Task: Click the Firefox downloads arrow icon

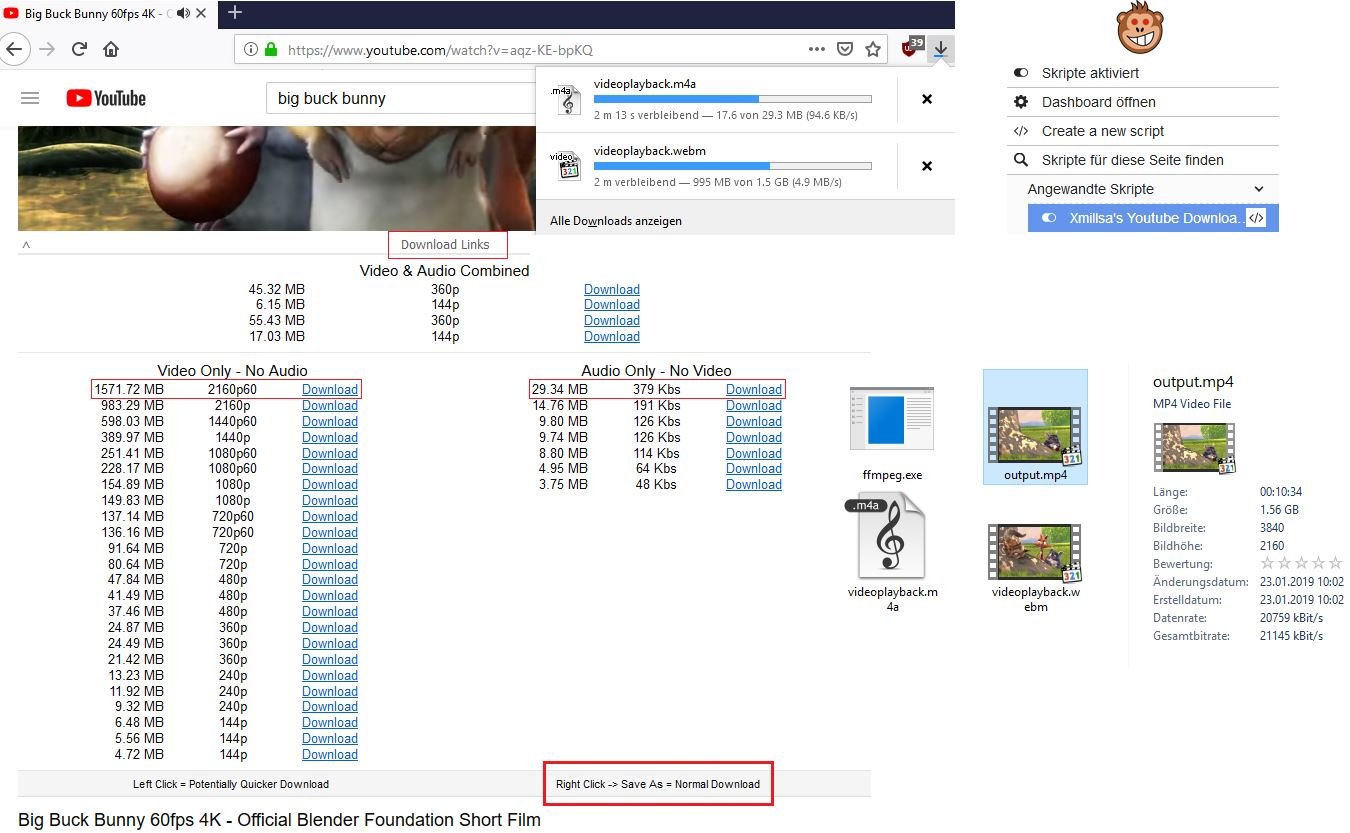Action: click(x=941, y=48)
